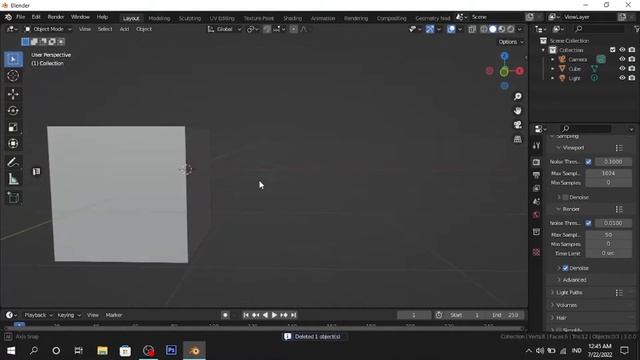Open the Scene properties tab
Image resolution: width=640 pixels, height=360 pixels.
536,202
